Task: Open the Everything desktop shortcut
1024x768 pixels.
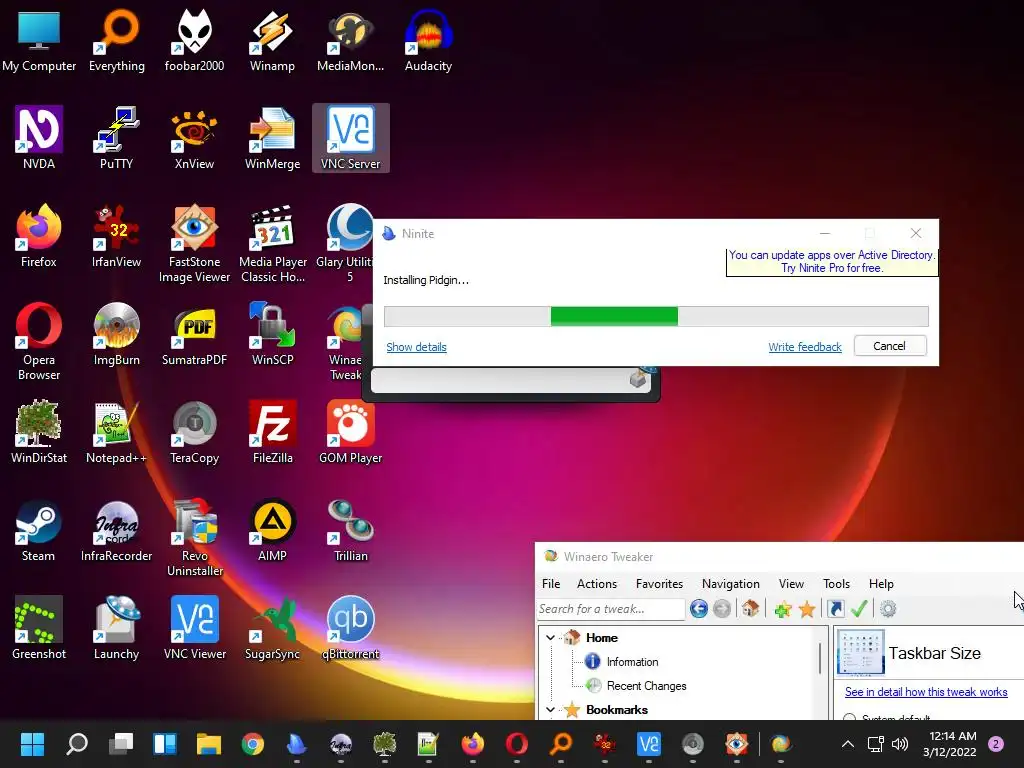Action: coord(117,40)
